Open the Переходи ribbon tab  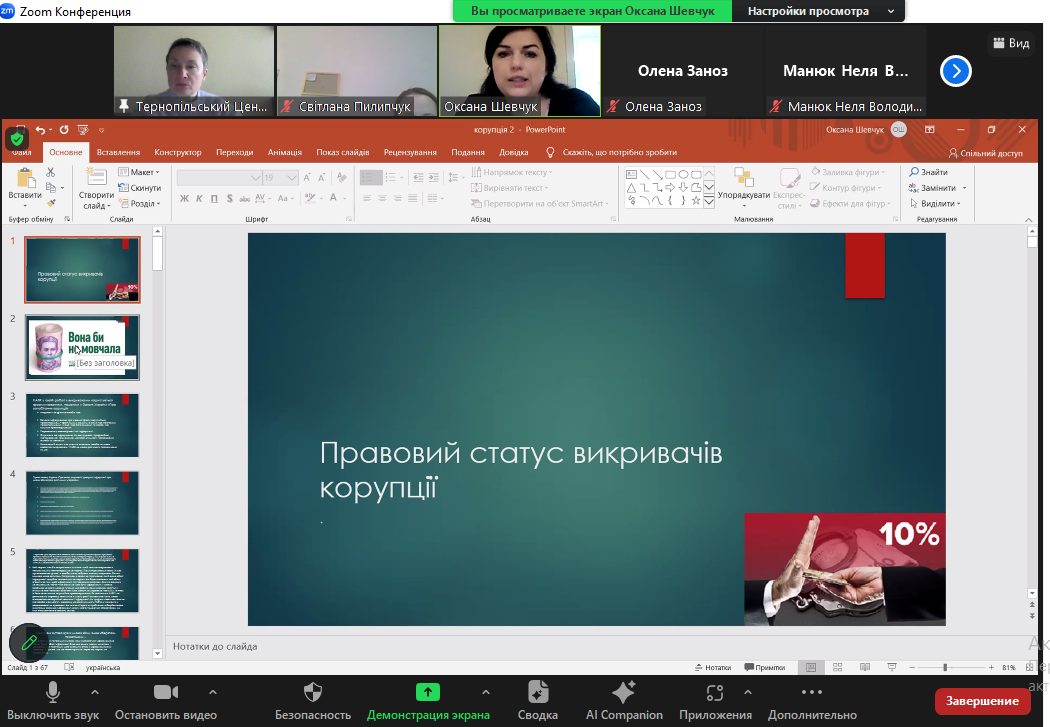pos(234,152)
